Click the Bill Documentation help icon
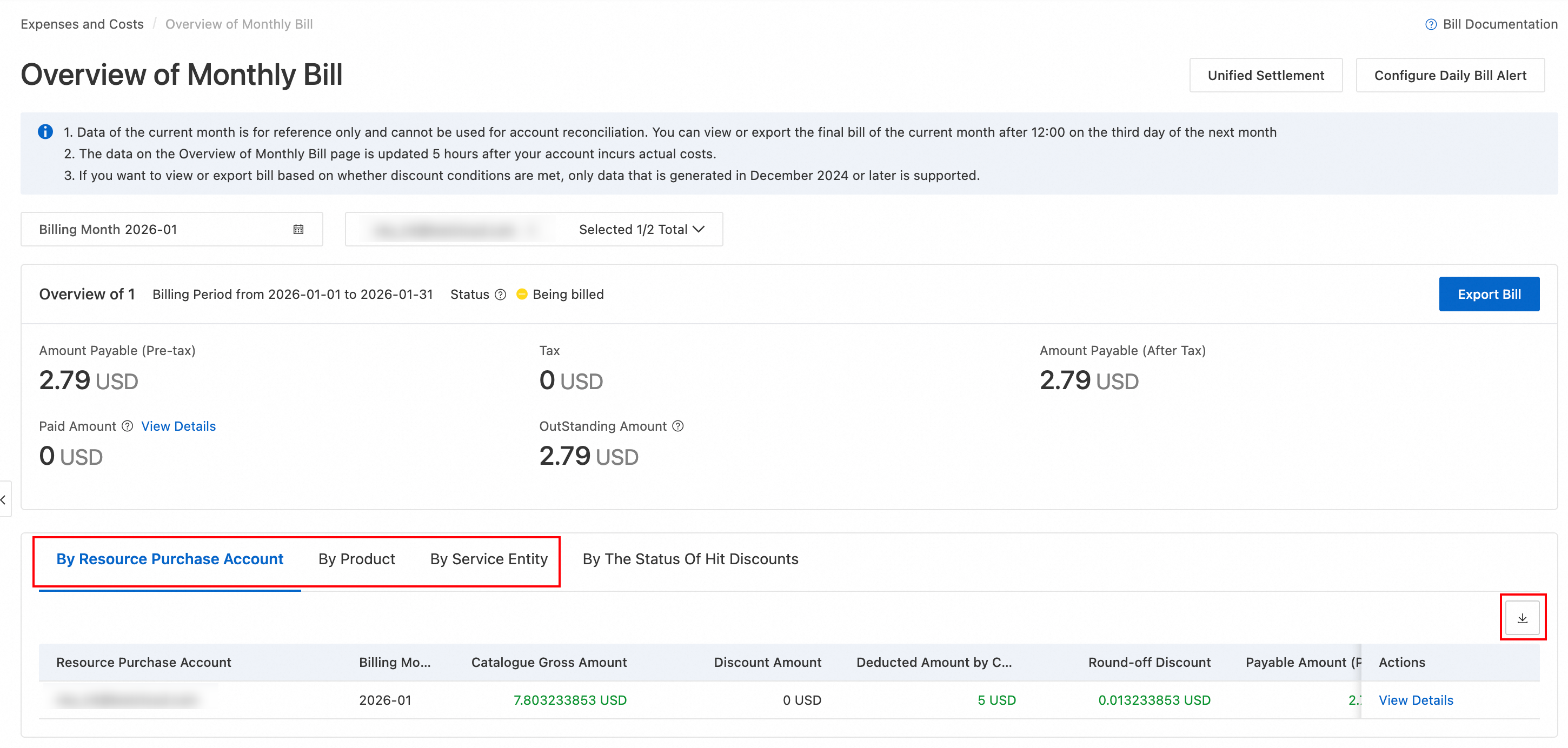This screenshot has width=1568, height=748. (1431, 24)
